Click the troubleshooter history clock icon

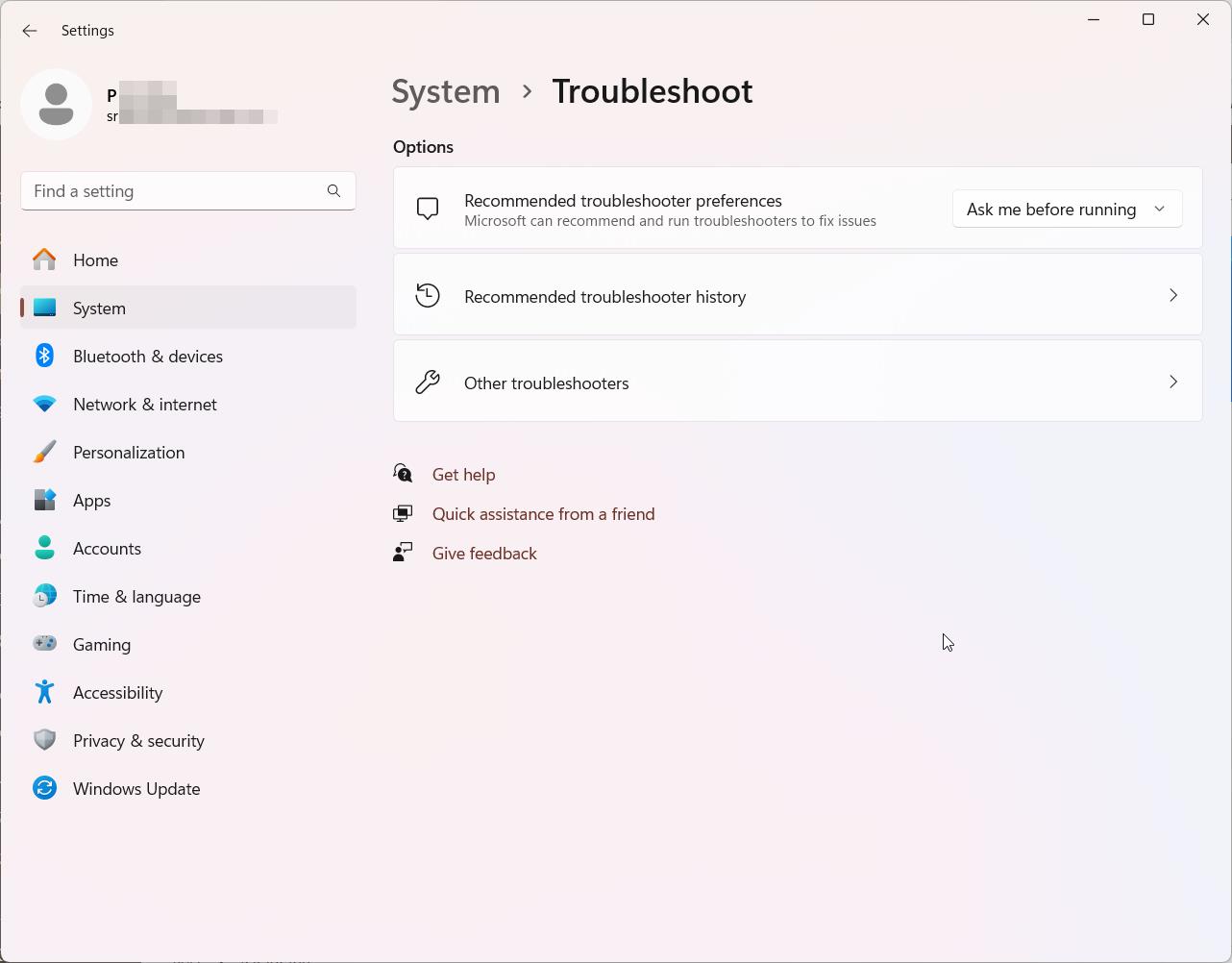pos(428,295)
